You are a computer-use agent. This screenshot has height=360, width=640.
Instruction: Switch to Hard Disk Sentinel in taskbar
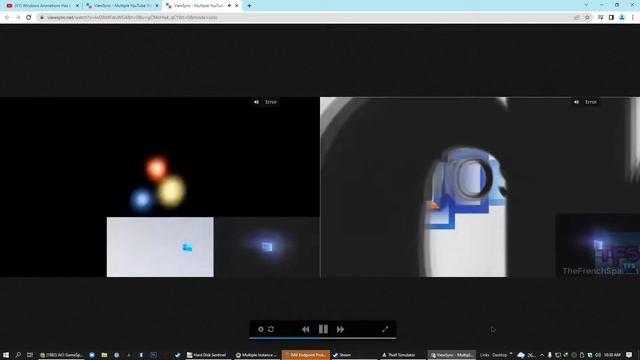[x=207, y=355]
